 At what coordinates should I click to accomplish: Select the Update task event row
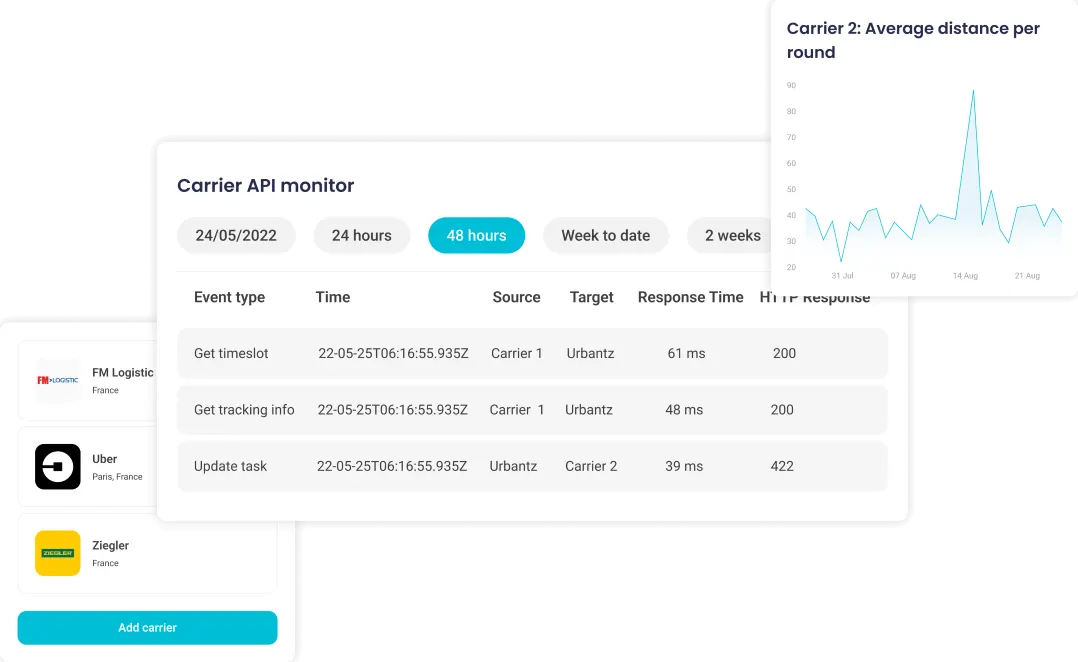click(x=532, y=466)
